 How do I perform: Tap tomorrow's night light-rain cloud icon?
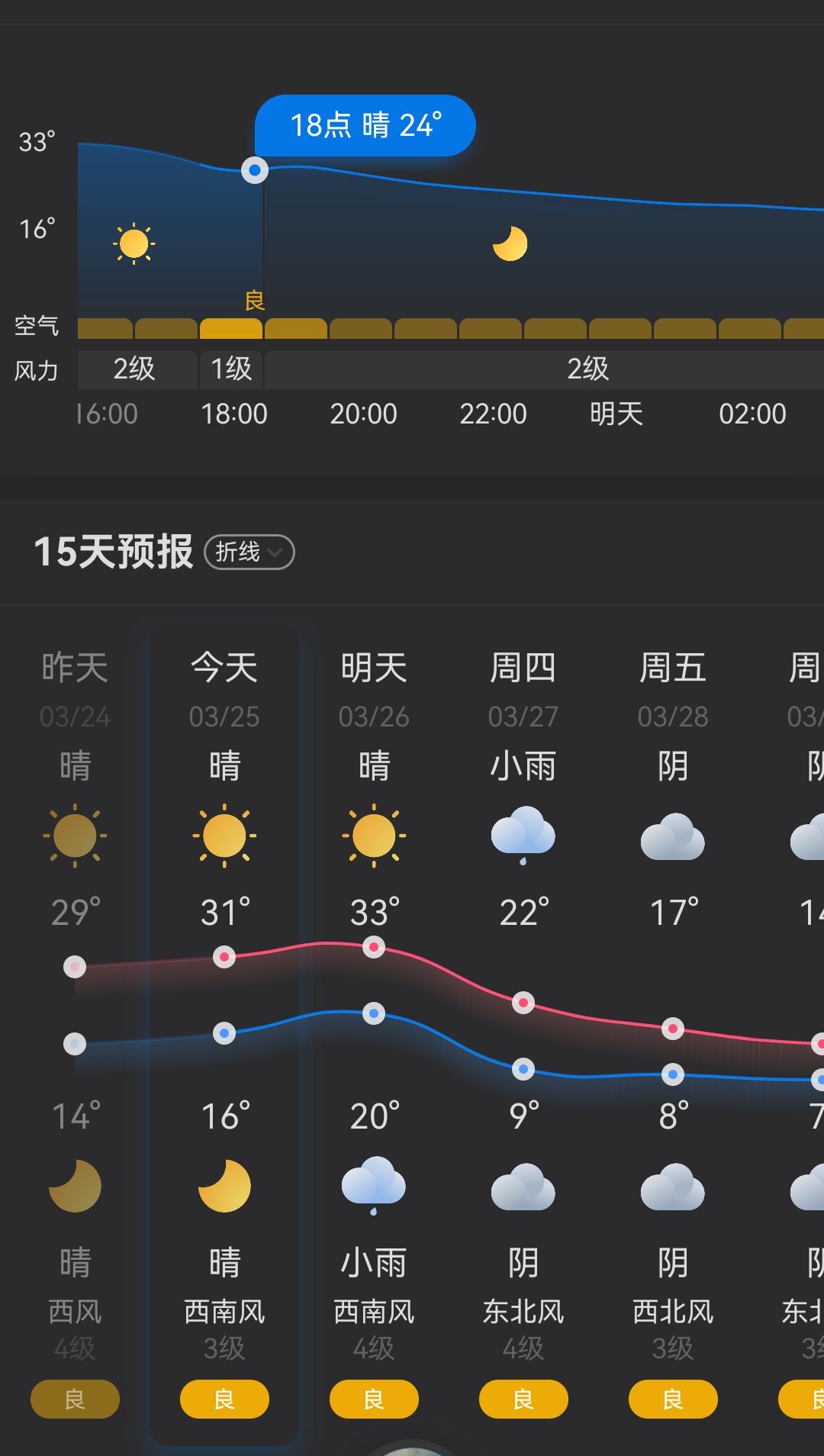pos(374,1185)
